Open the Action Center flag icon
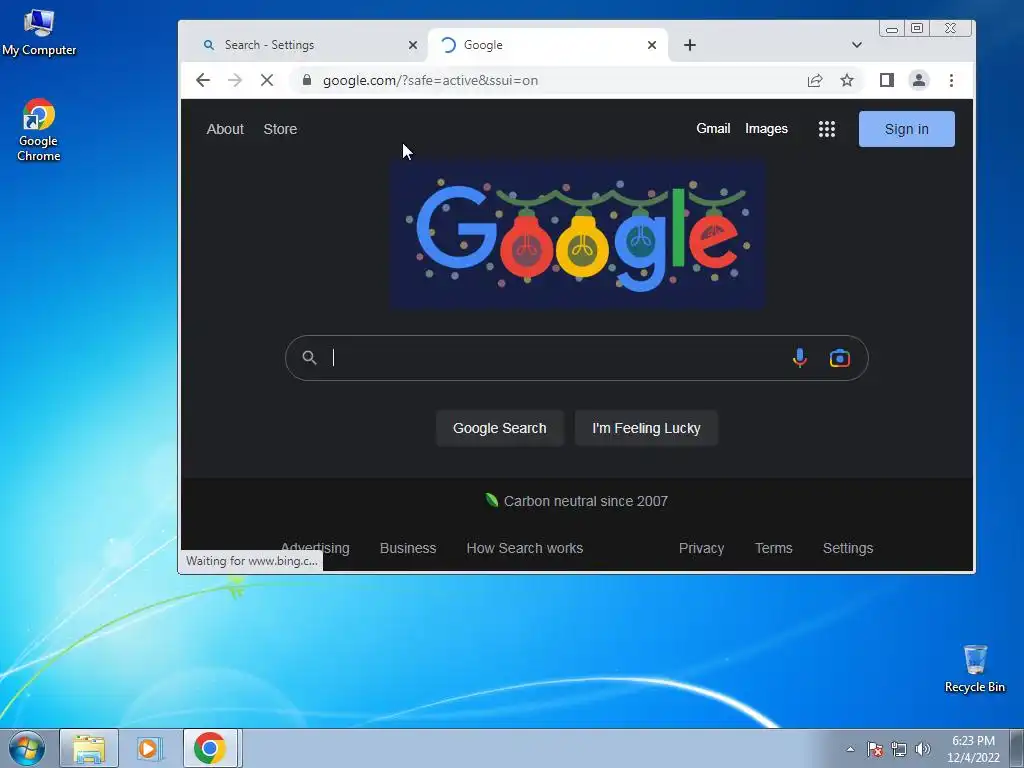Image resolution: width=1024 pixels, height=768 pixels. (875, 749)
